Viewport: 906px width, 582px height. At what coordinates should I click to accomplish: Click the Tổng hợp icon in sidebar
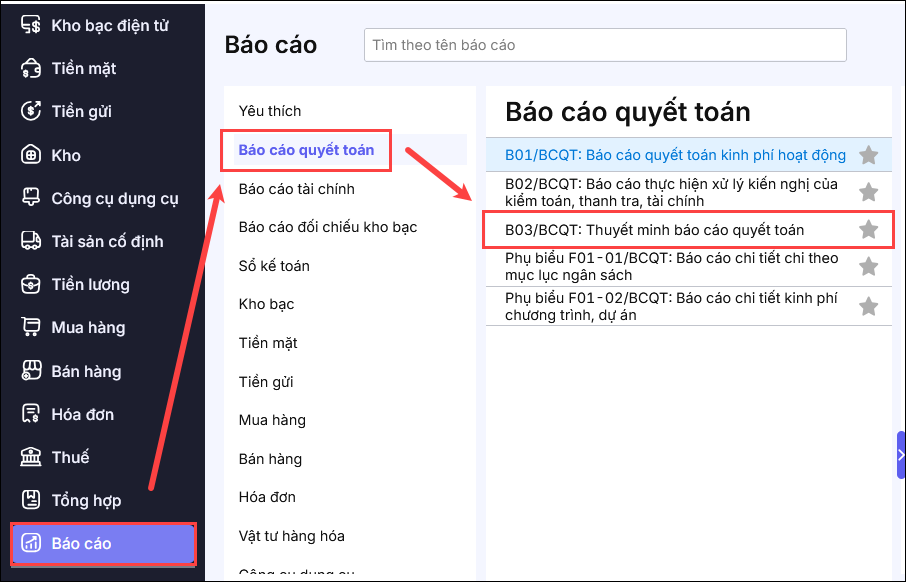point(31,500)
